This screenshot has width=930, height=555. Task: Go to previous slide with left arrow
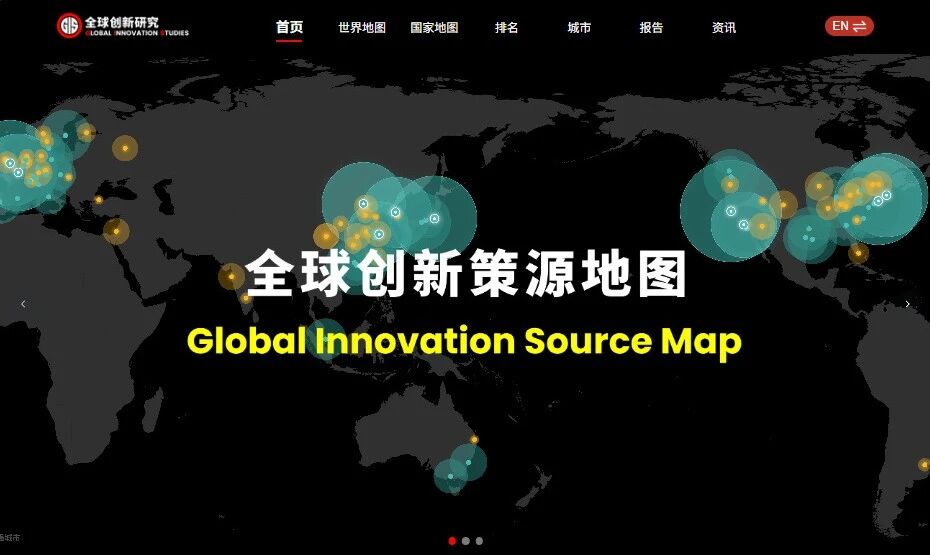coord(23,304)
